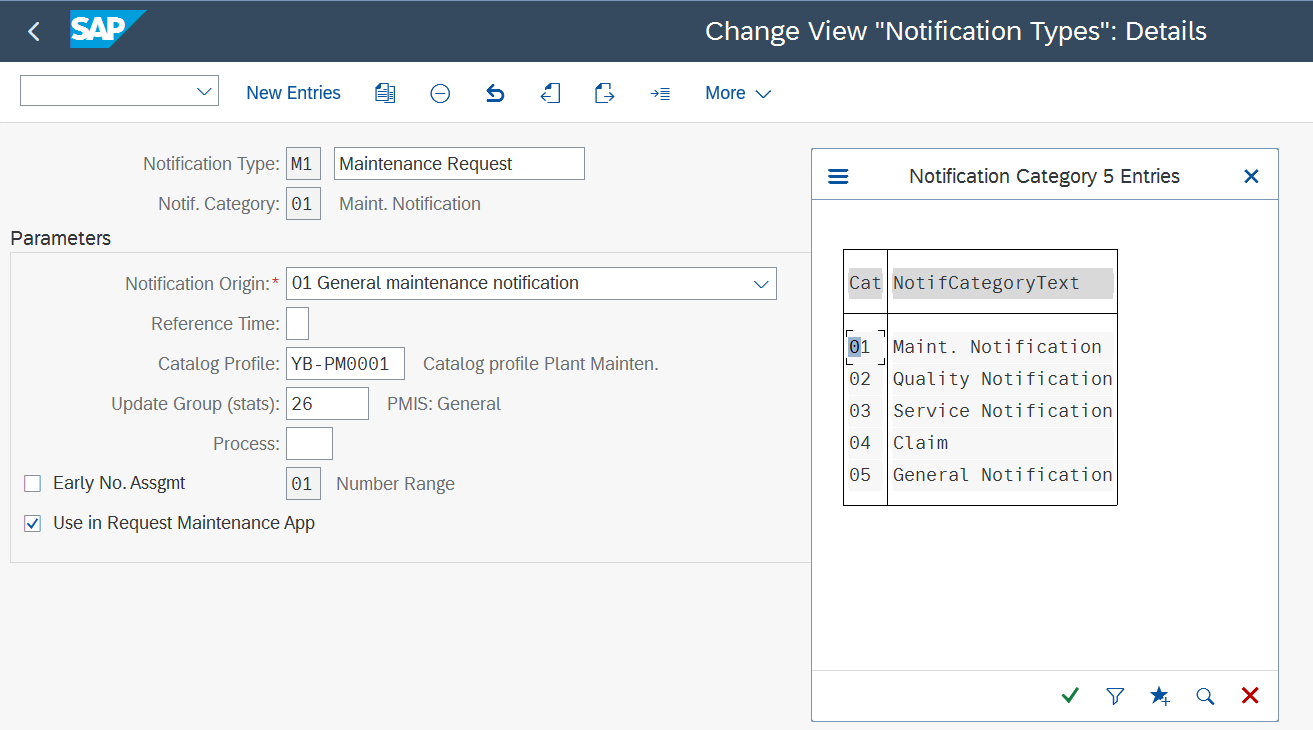This screenshot has width=1313, height=730.
Task: Confirm the dialog with the green checkmark
Action: click(1069, 695)
